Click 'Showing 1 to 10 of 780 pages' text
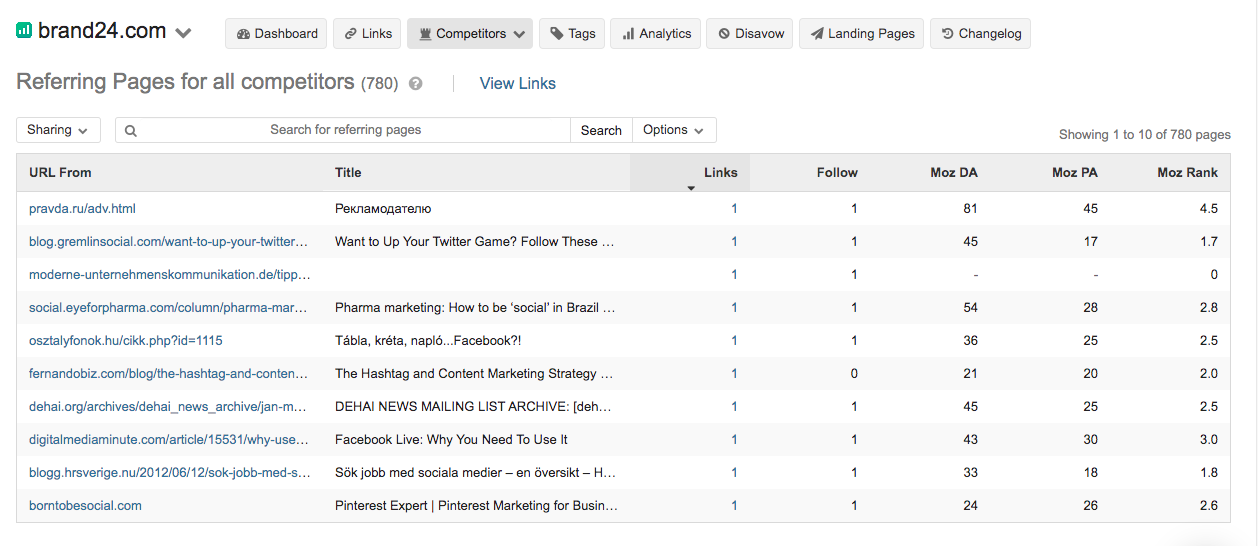The height and width of the screenshot is (546, 1258). (x=1145, y=135)
